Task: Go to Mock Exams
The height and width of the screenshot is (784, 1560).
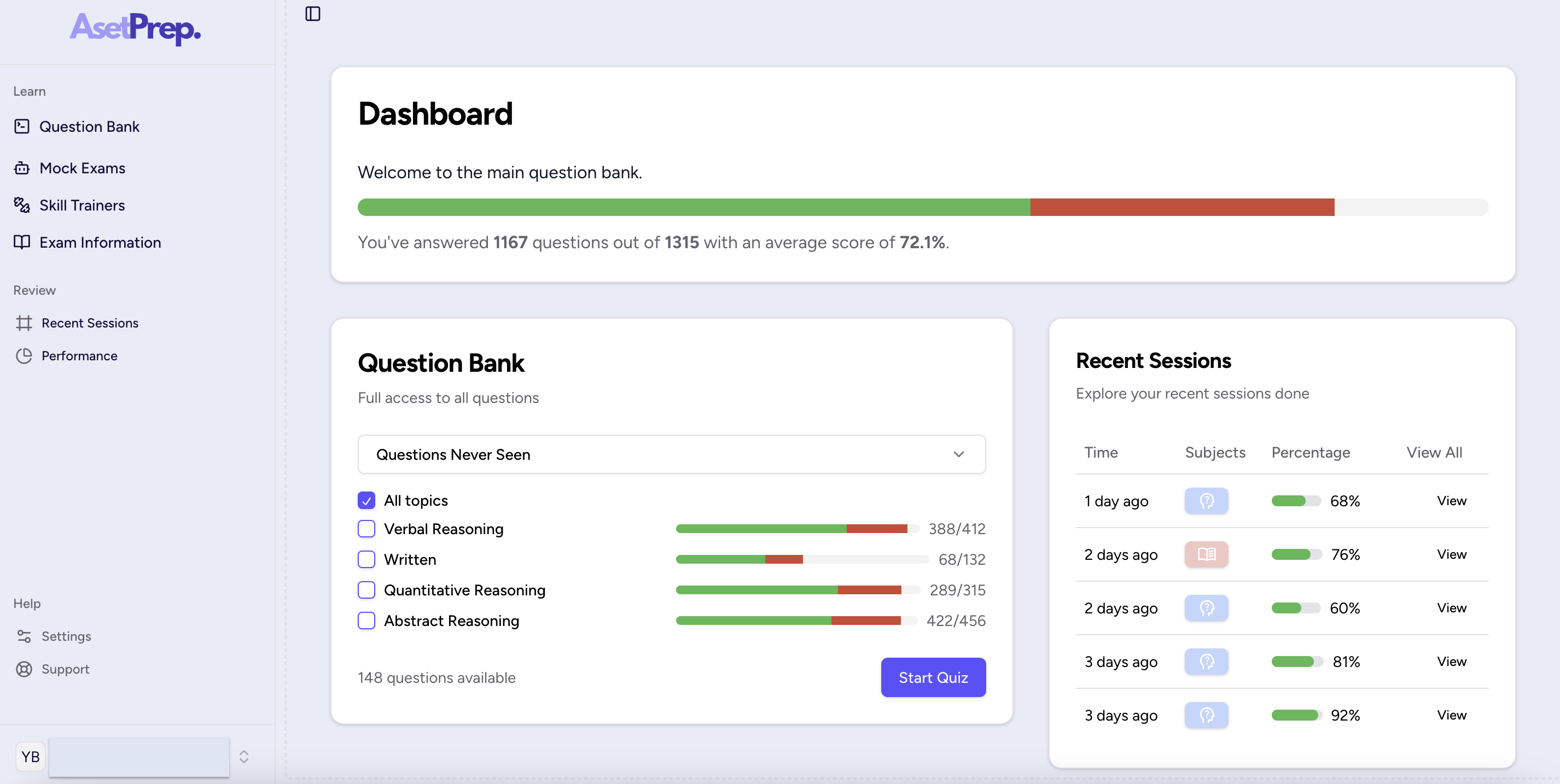Action: pos(83,168)
